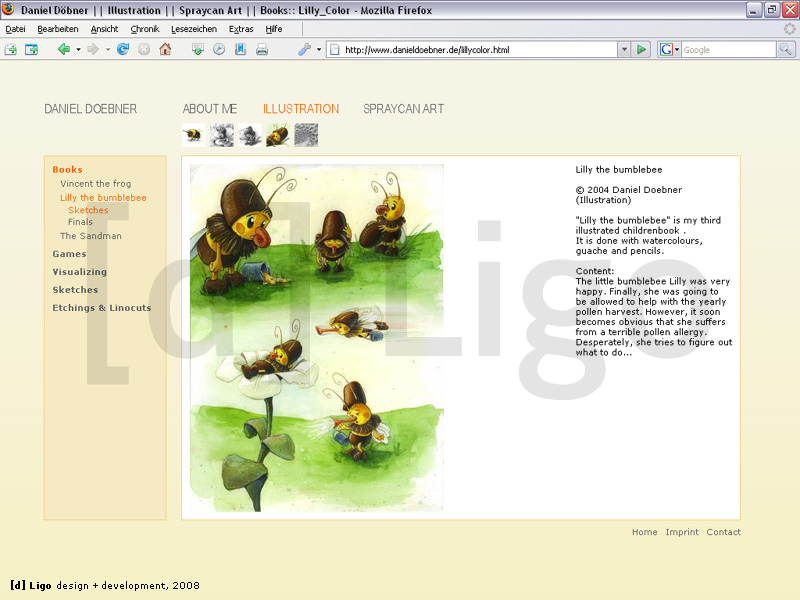The image size is (800, 600).
Task: Open the forward history dropdown arrow
Action: click(108, 49)
